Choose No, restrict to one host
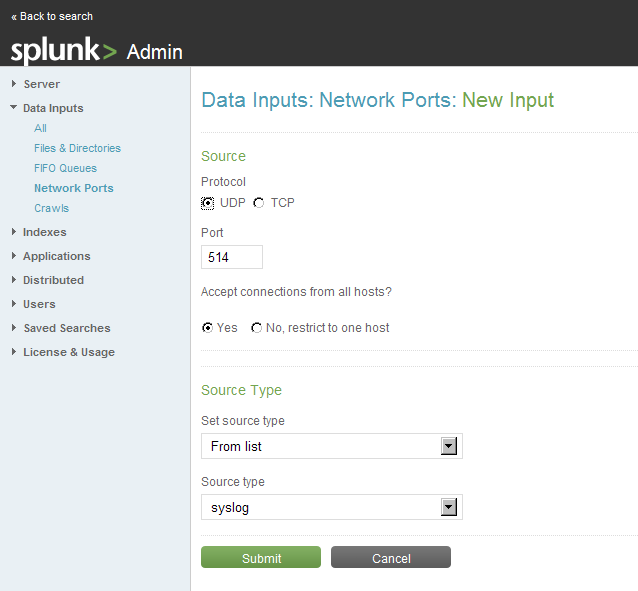Image resolution: width=638 pixels, height=591 pixels. click(x=256, y=328)
